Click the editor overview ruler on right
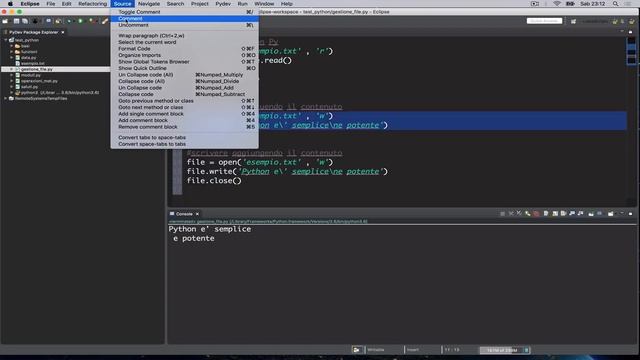The height and width of the screenshot is (360, 640). pos(631,120)
